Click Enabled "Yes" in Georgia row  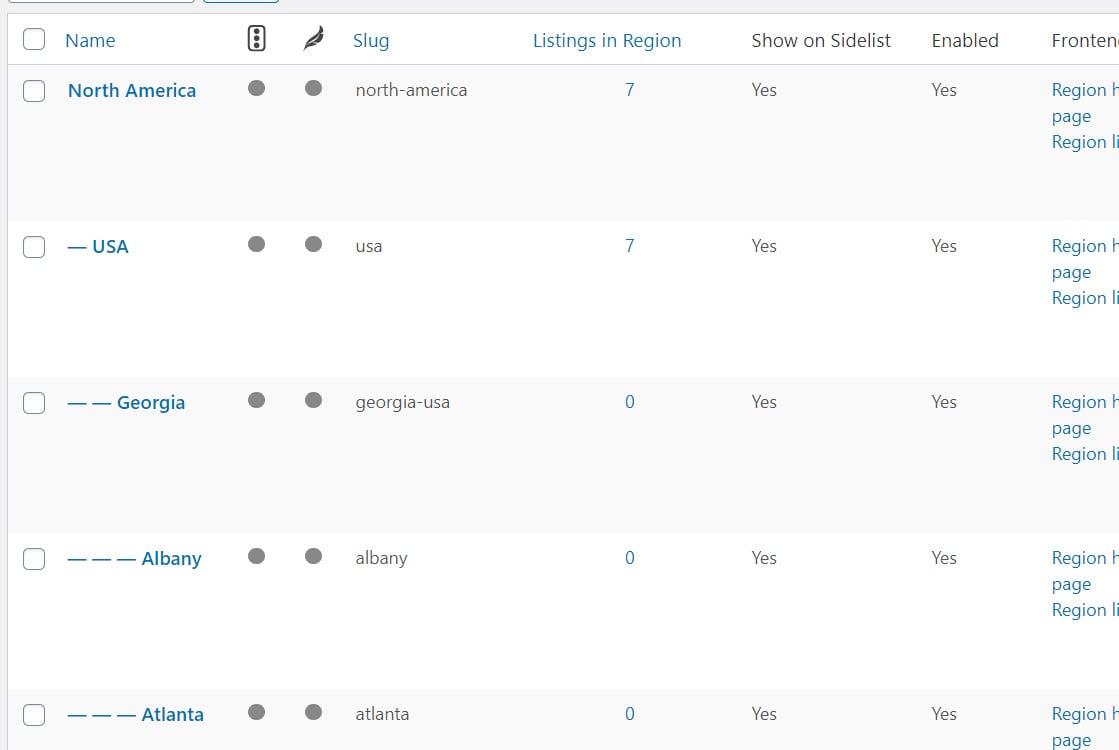[x=943, y=402]
